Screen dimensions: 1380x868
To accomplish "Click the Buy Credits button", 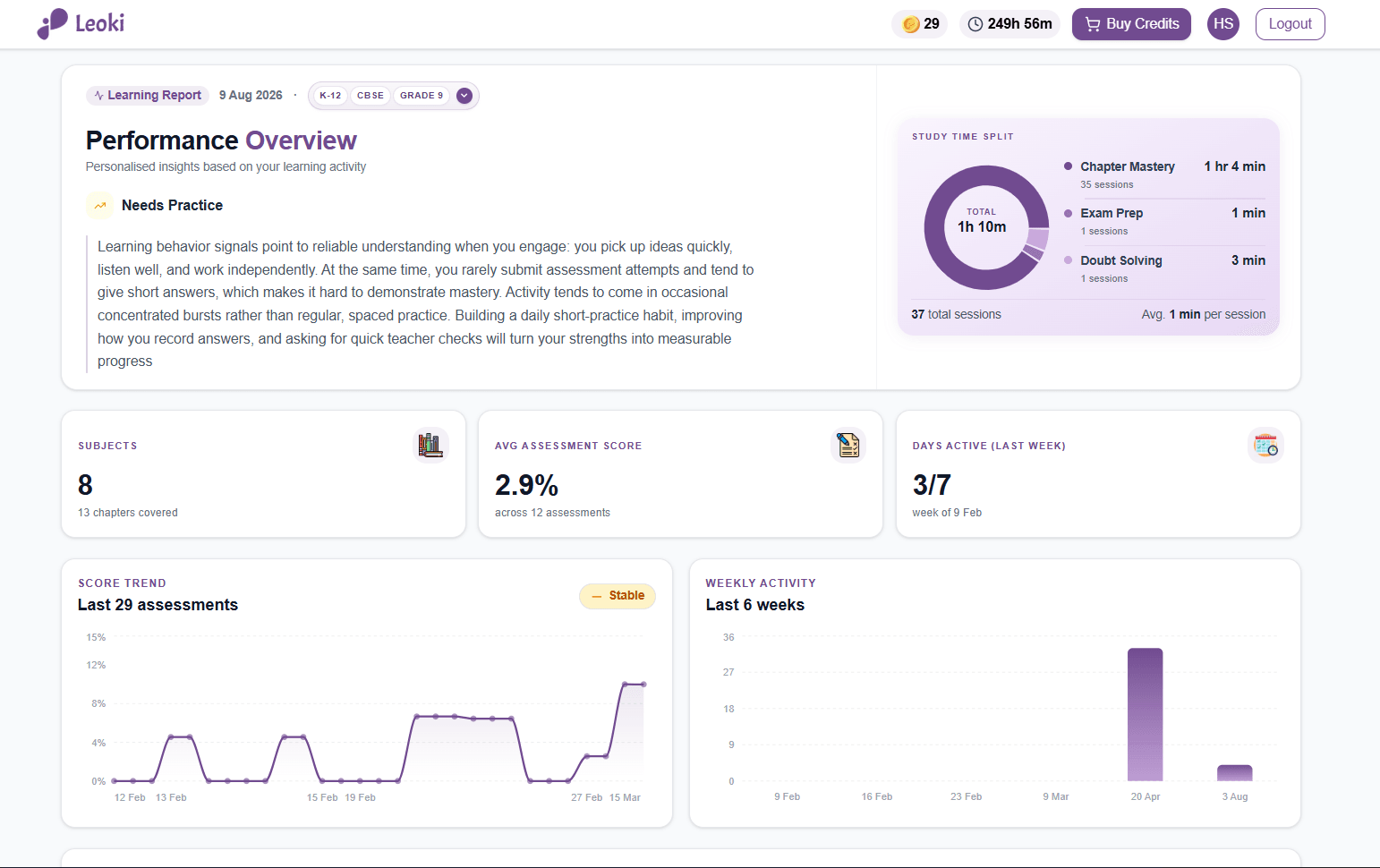I will tap(1131, 24).
